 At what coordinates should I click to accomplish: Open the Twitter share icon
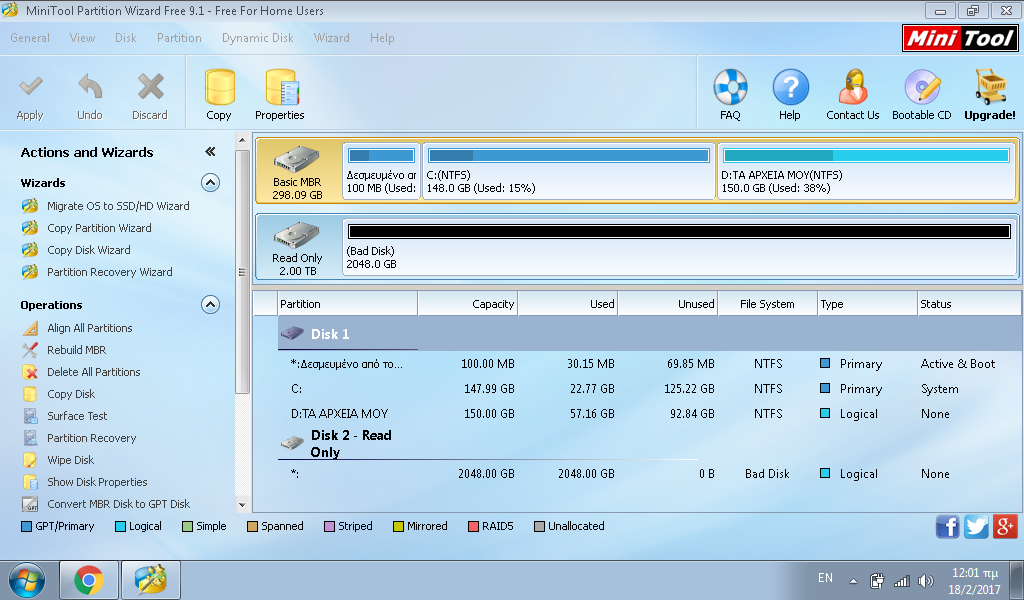(976, 526)
